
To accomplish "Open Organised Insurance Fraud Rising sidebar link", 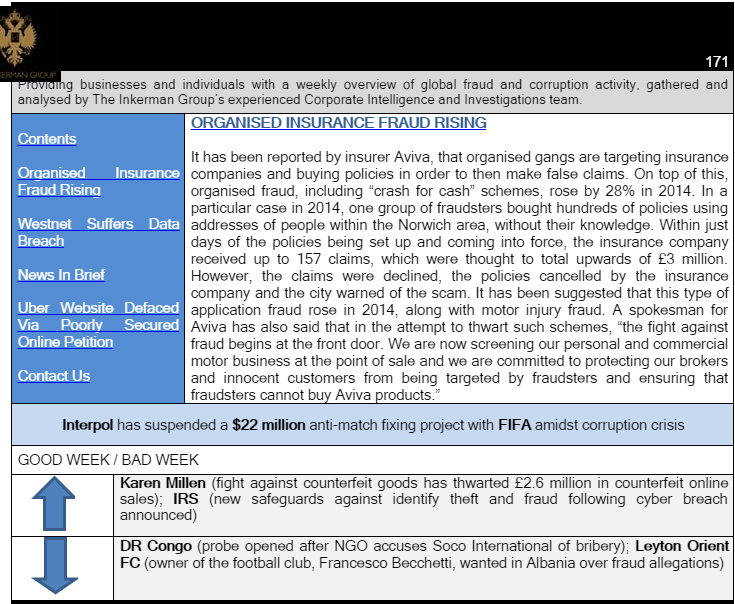I will pyautogui.click(x=98, y=181).
